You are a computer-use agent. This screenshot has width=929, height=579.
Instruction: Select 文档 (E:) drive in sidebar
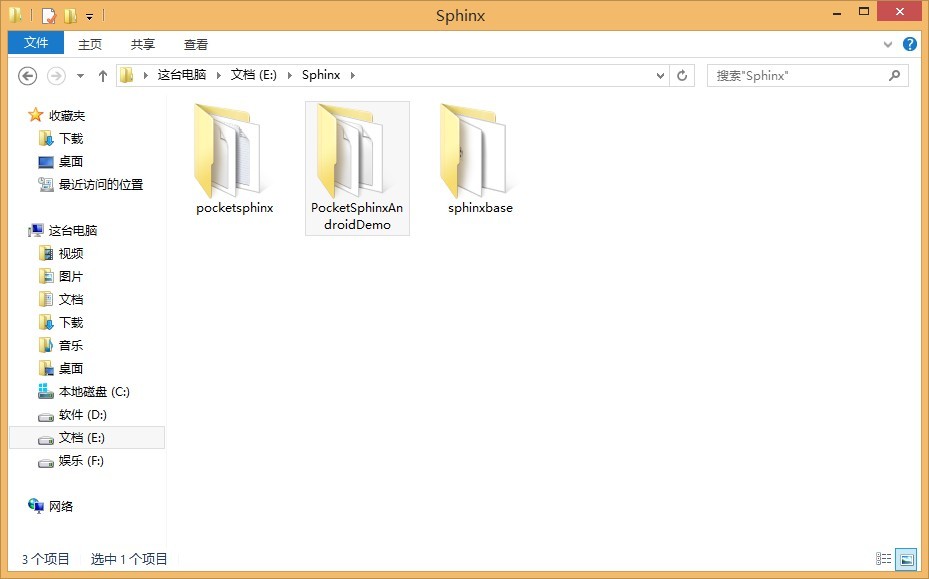87,438
